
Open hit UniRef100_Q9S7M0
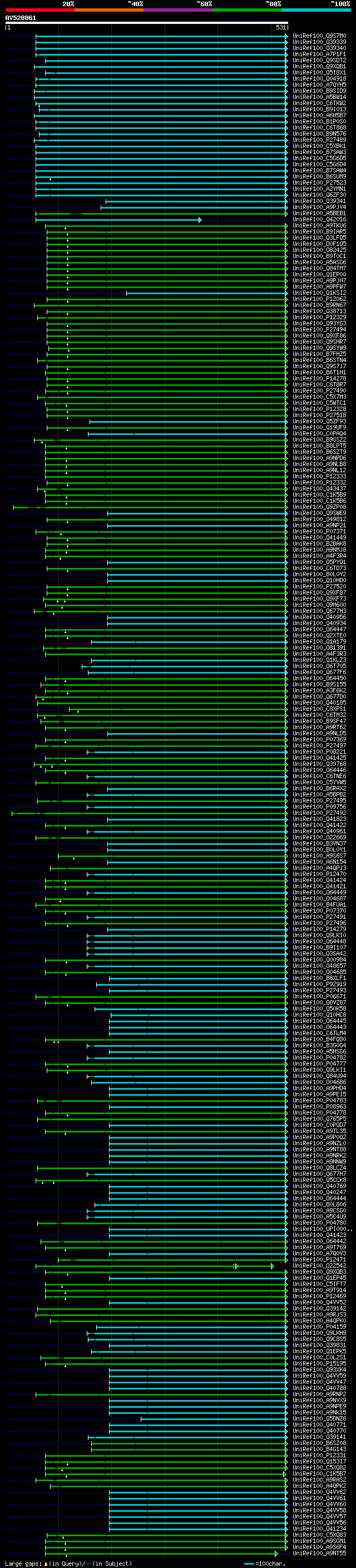click(x=319, y=36)
